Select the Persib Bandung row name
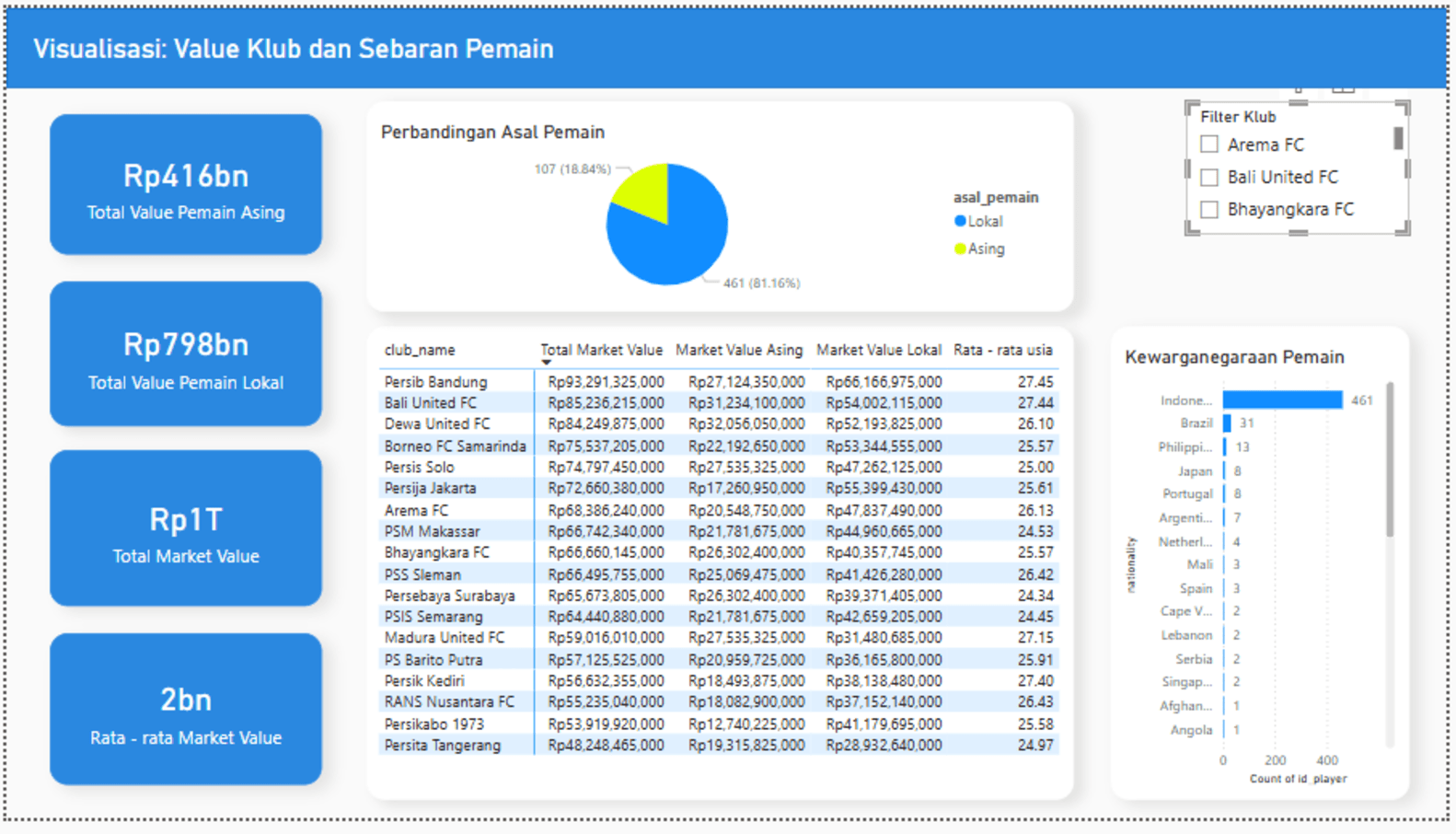Viewport: 1456px width, 834px height. point(435,381)
